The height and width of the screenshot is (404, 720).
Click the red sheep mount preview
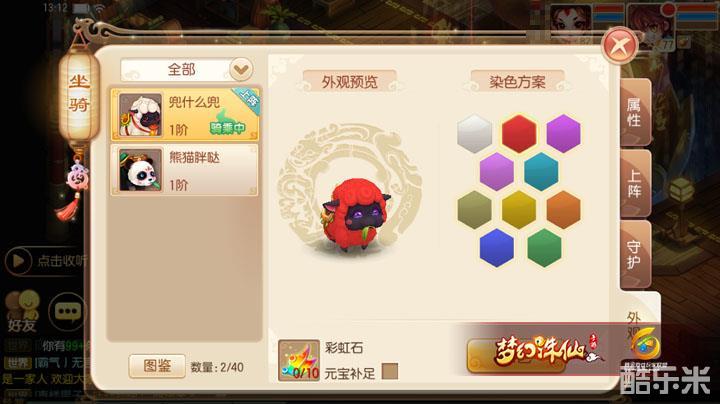tap(353, 213)
